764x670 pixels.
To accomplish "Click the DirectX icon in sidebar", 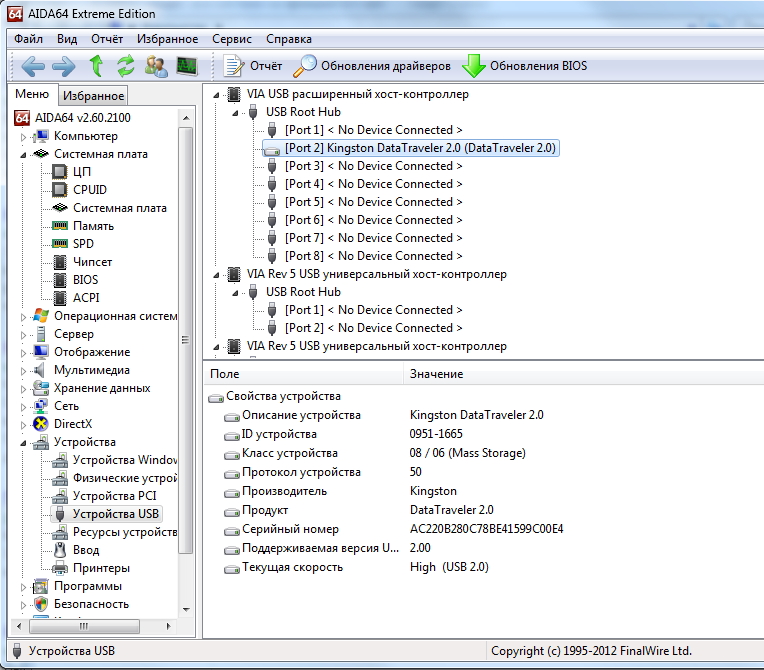I will tap(41, 424).
